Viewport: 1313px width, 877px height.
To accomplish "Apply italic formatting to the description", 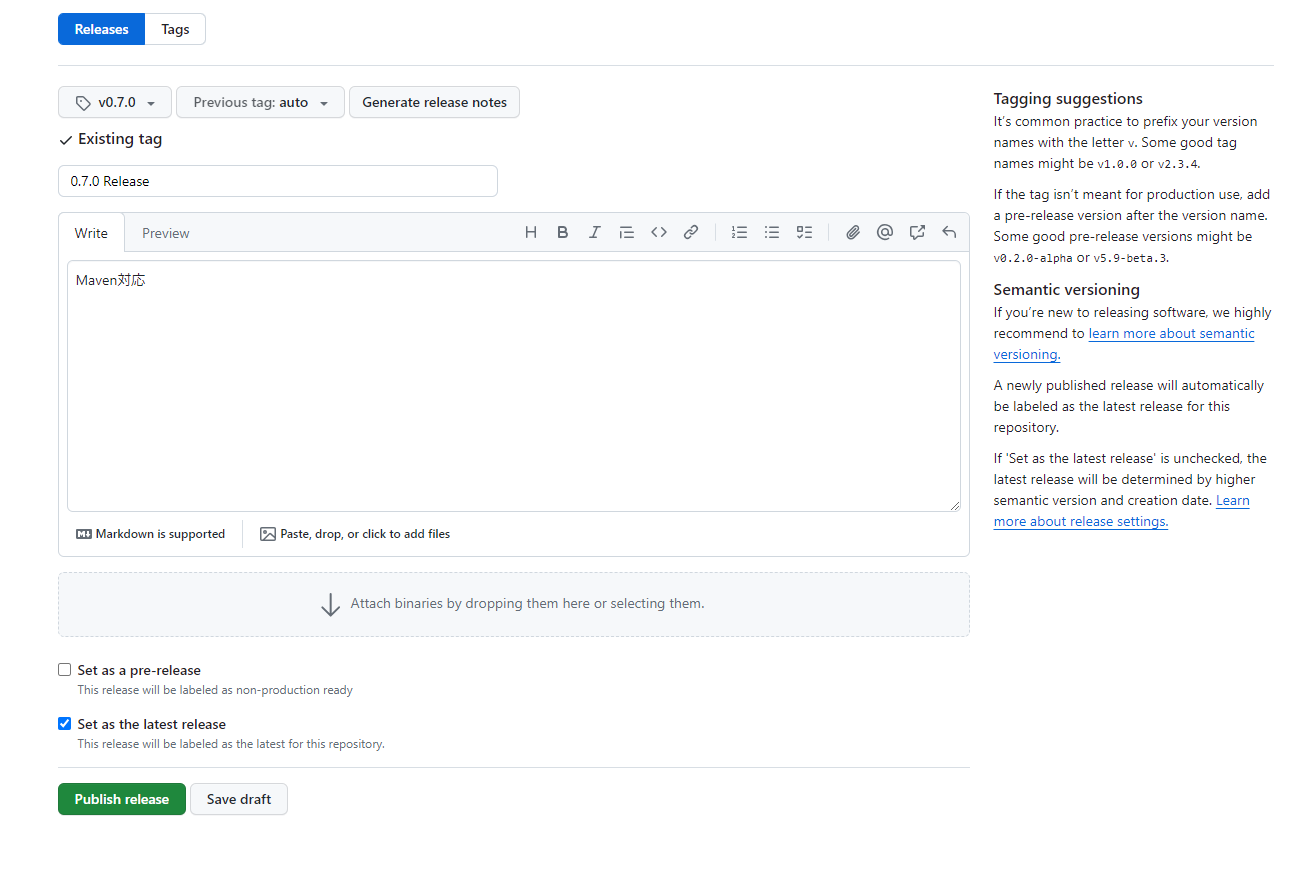I will [x=595, y=231].
